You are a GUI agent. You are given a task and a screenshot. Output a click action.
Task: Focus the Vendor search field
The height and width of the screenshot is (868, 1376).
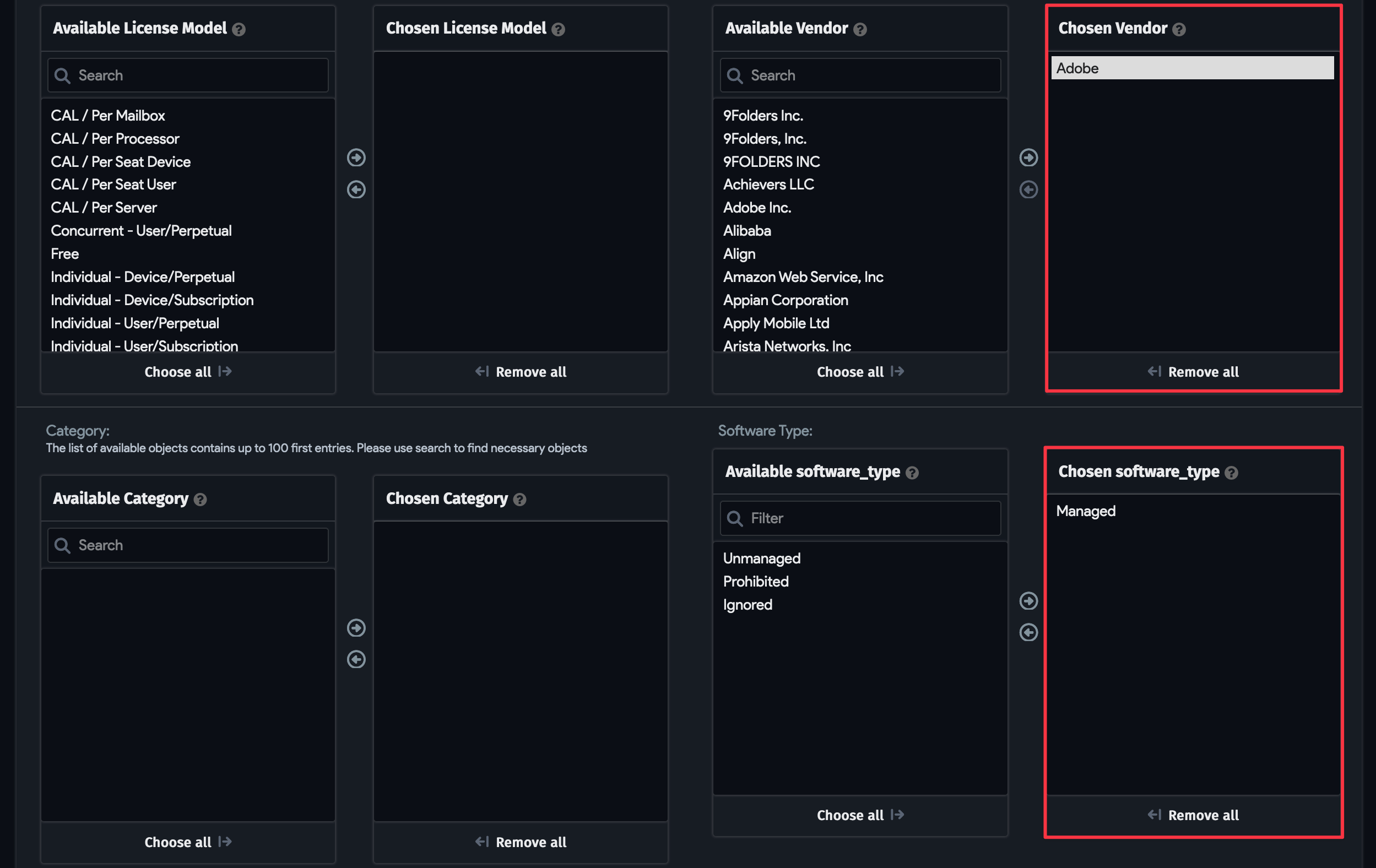click(860, 75)
